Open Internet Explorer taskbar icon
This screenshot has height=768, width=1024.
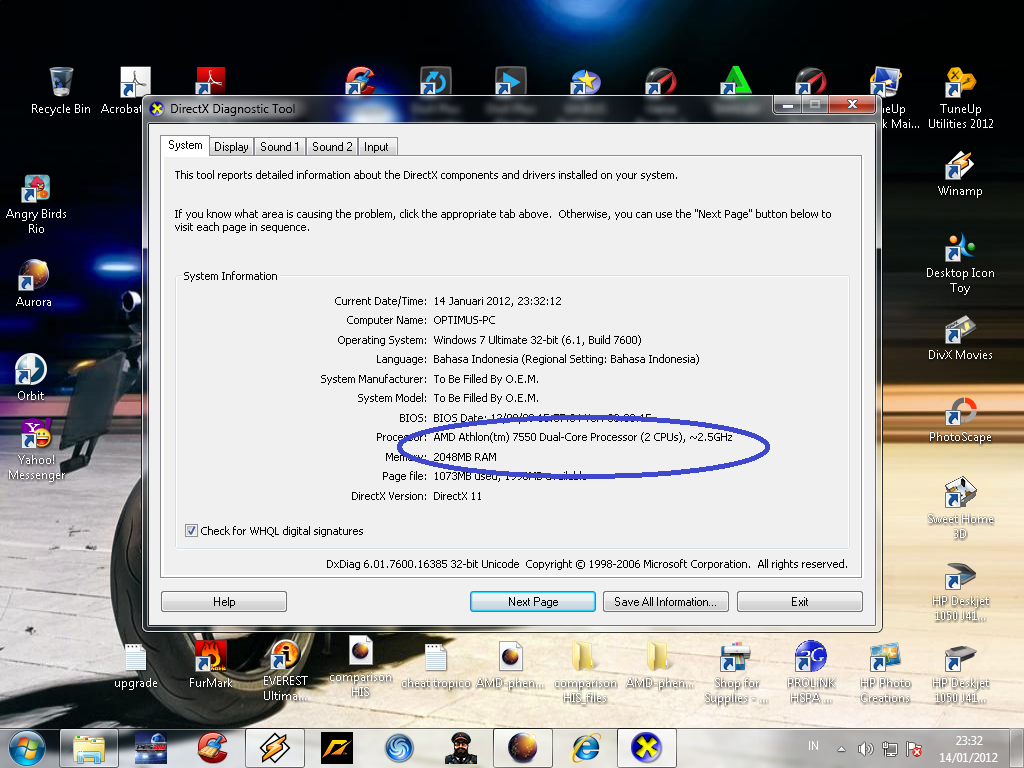coord(586,748)
